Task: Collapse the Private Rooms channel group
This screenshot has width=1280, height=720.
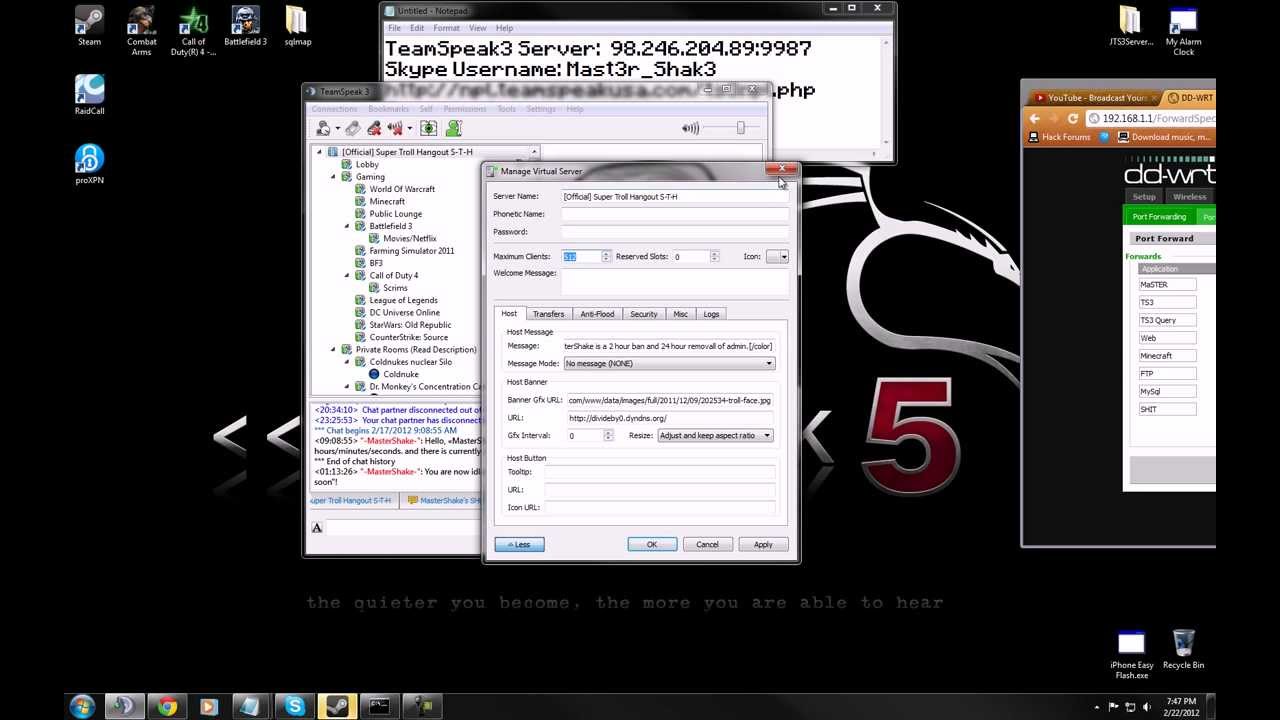Action: [334, 349]
